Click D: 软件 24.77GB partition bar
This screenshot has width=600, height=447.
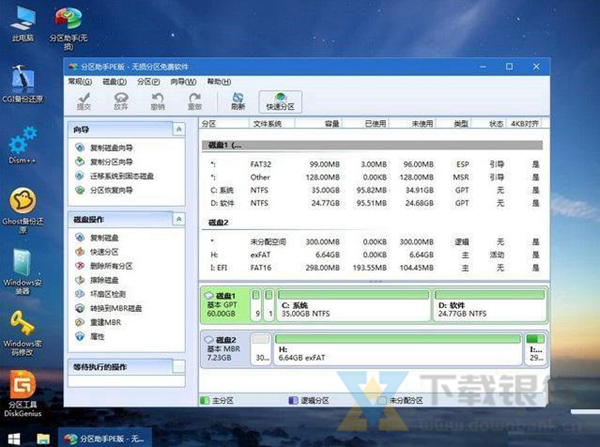[489, 305]
